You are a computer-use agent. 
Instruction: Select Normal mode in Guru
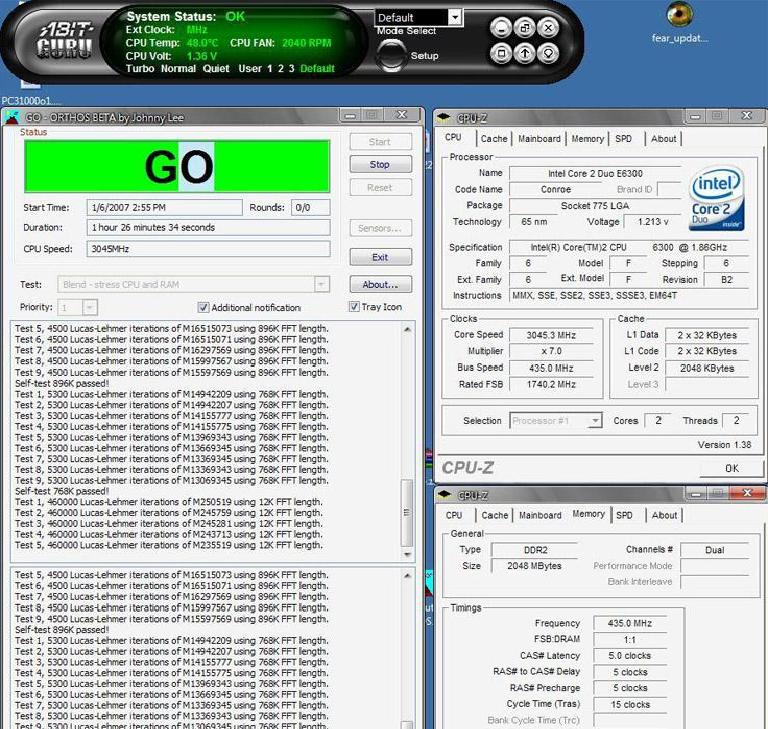click(x=178, y=69)
